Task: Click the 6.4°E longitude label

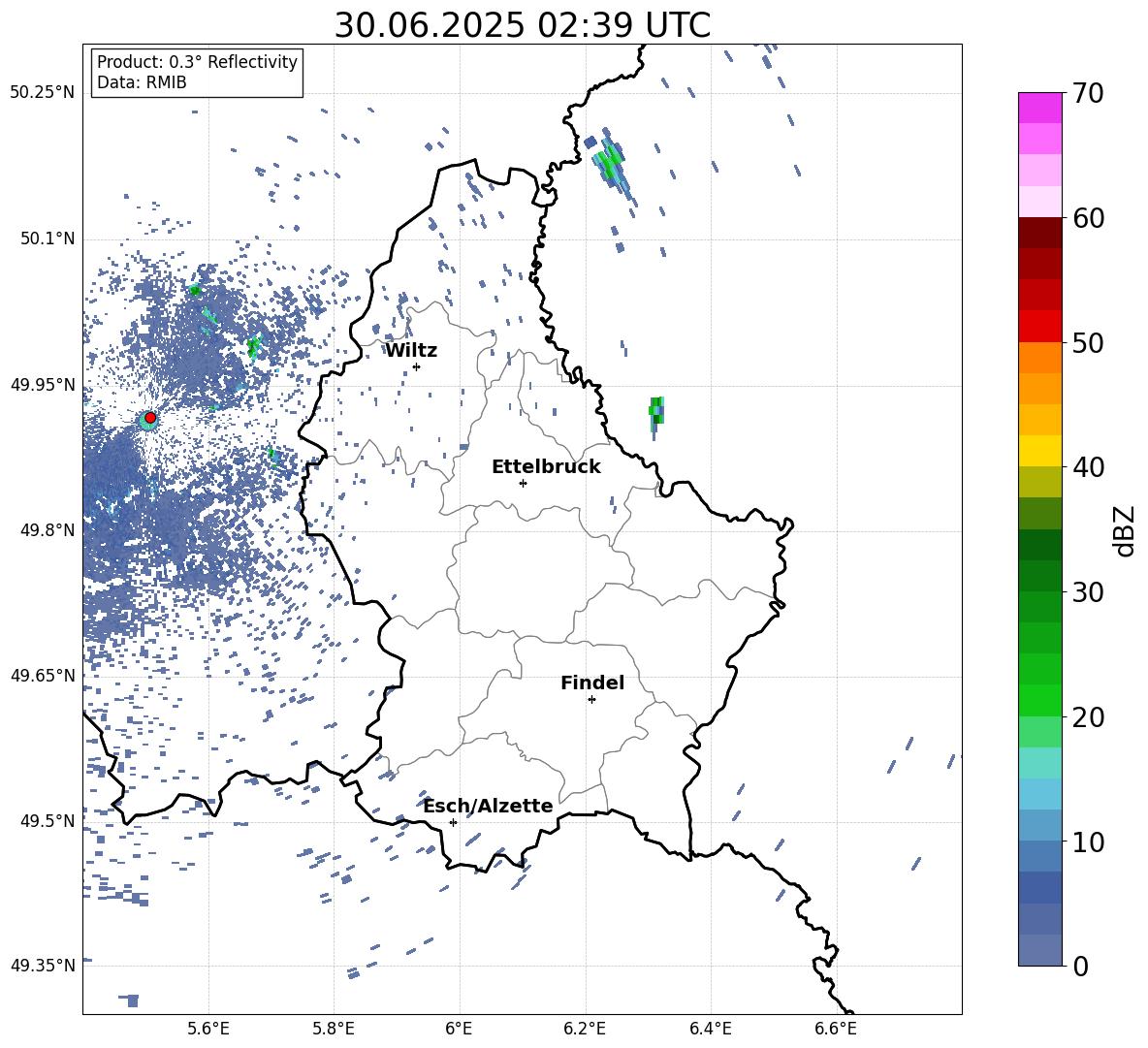Action: point(710,1029)
